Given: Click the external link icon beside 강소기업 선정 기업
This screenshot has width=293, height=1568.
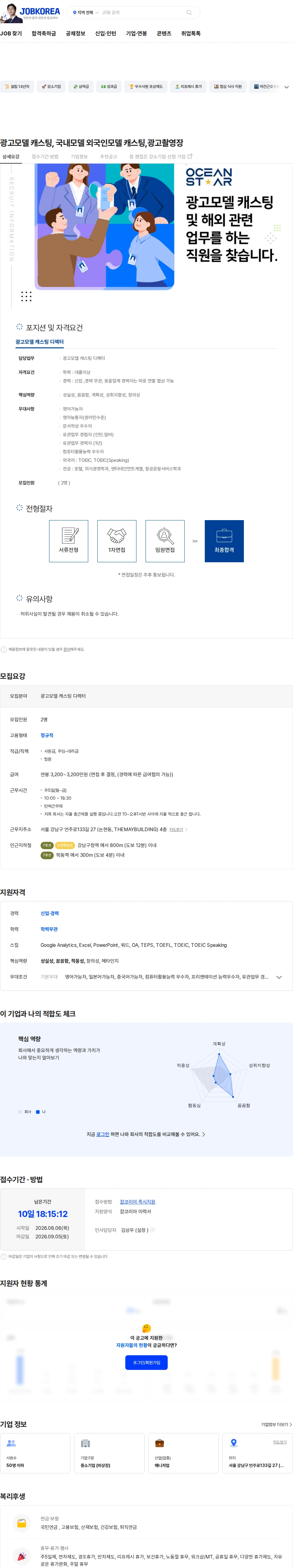Looking at the screenshot, I should 190,157.
